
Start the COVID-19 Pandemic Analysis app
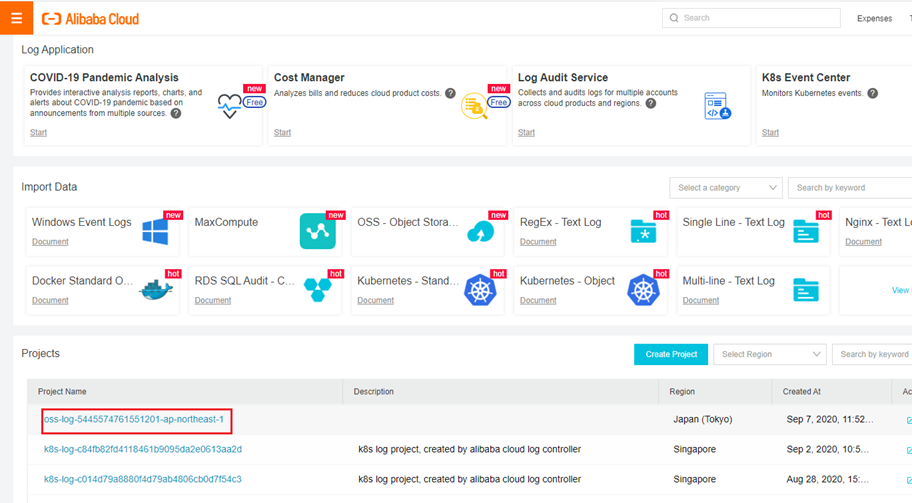pos(38,133)
